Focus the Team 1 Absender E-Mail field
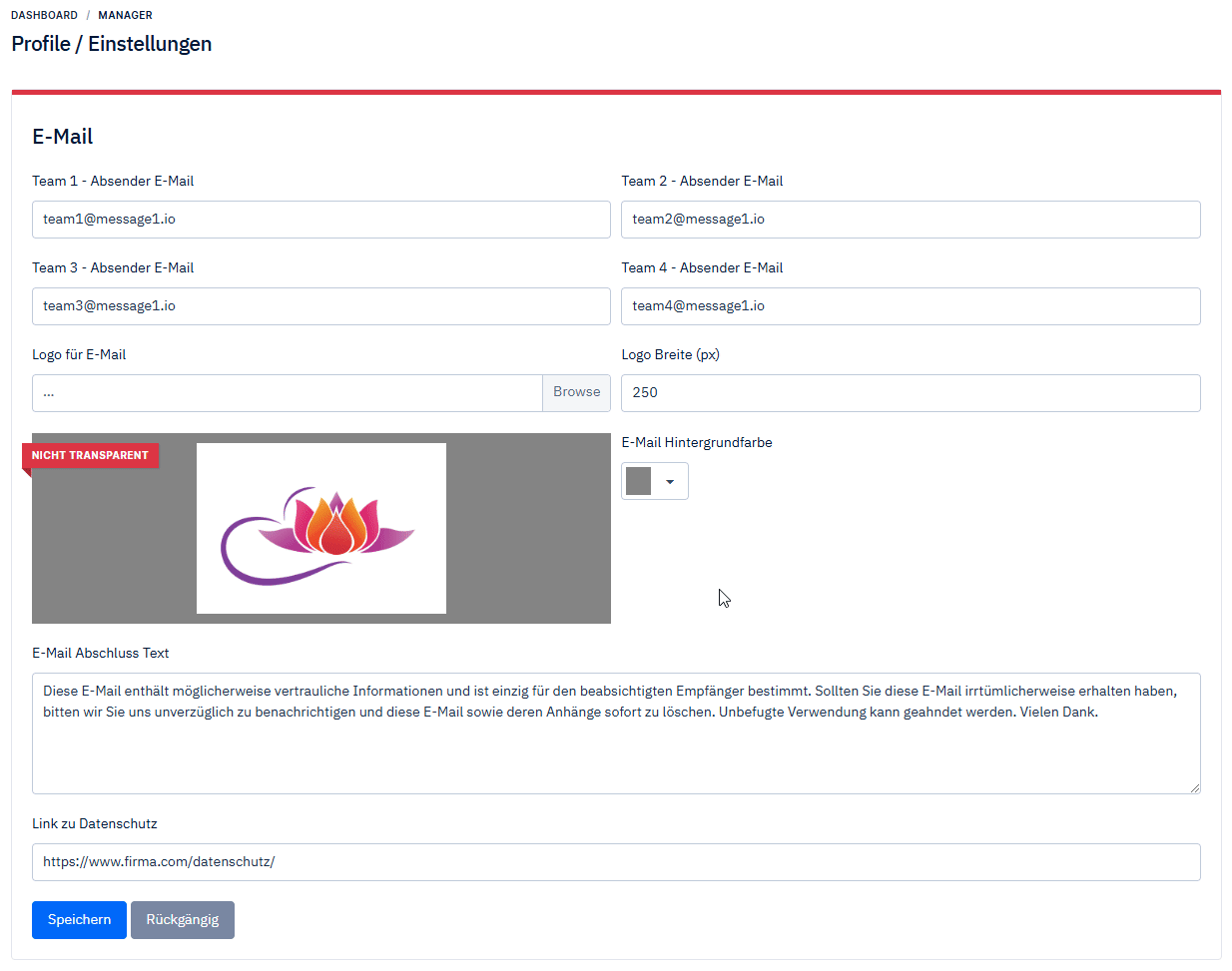Screen dimensions: 1232x971 coord(320,220)
